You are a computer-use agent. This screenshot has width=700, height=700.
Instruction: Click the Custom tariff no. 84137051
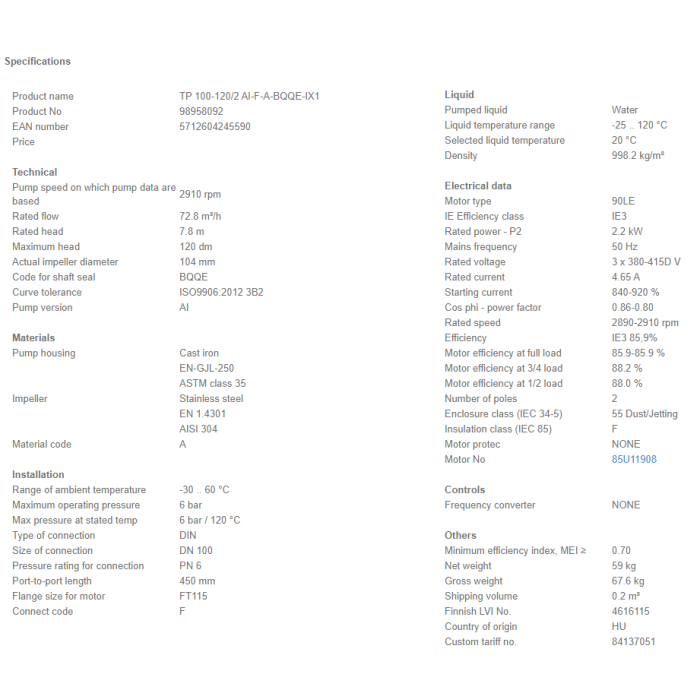pos(633,642)
